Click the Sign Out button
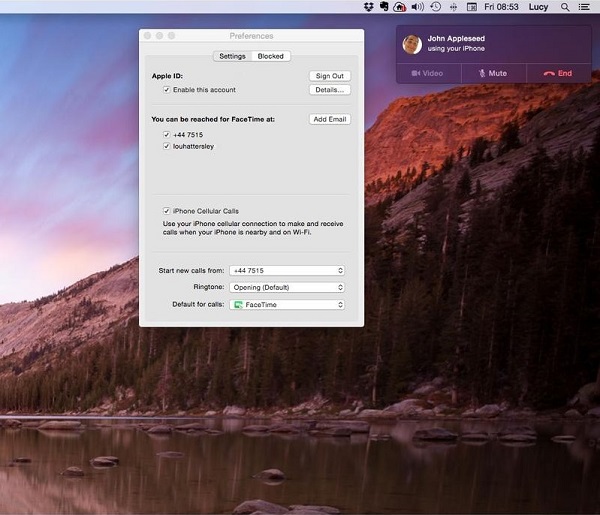 (x=329, y=76)
